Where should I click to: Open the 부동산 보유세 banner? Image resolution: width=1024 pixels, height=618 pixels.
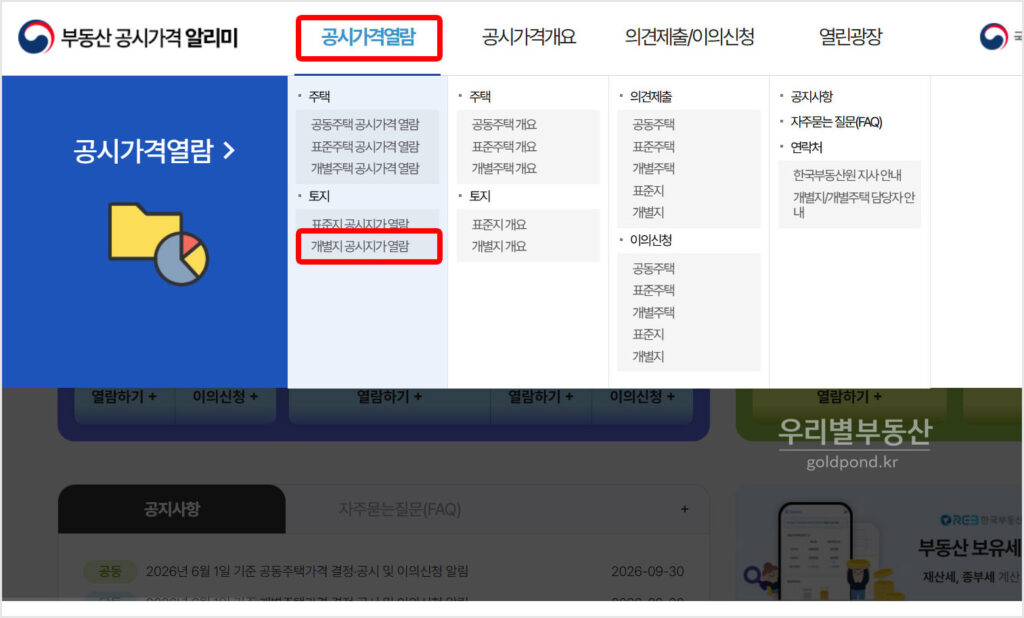pos(879,544)
